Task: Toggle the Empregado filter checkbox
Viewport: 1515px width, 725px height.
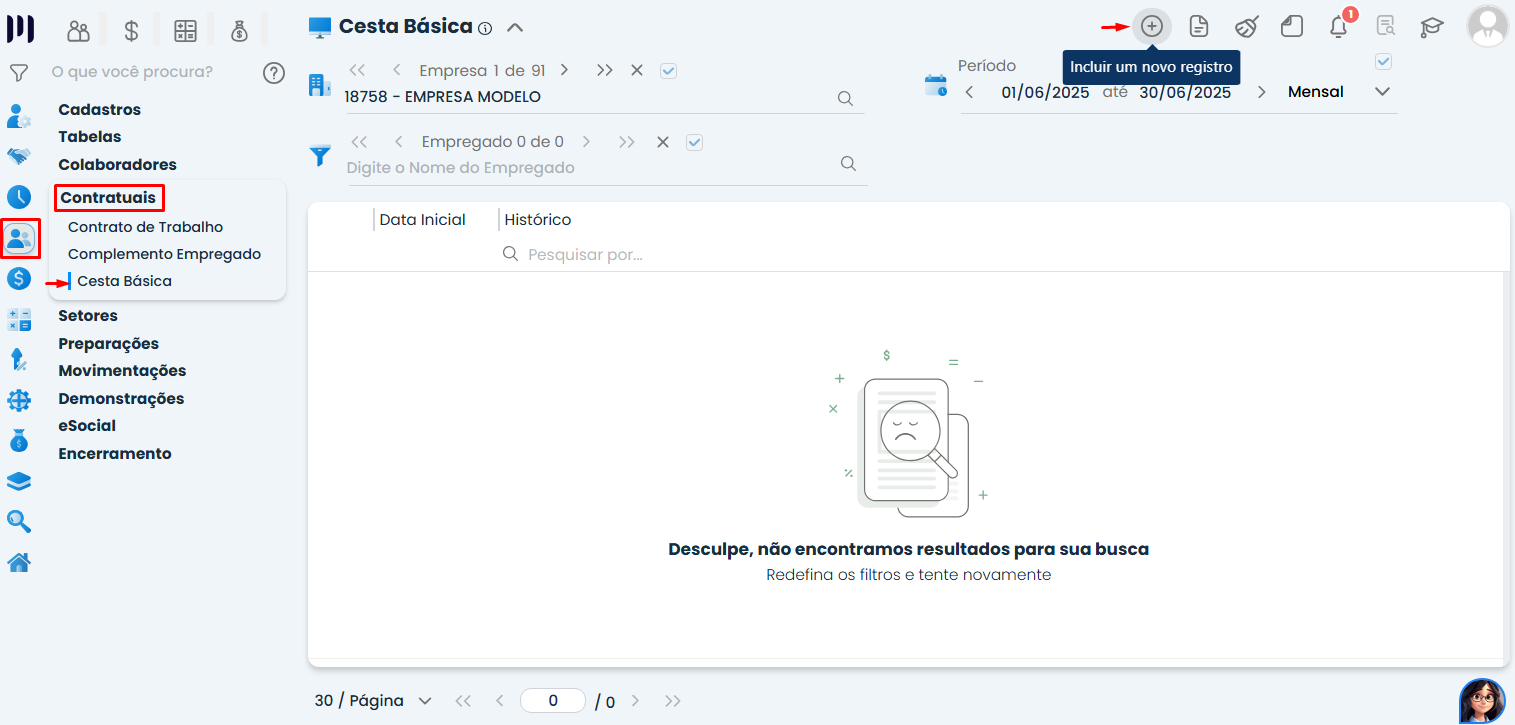Action: 695,142
